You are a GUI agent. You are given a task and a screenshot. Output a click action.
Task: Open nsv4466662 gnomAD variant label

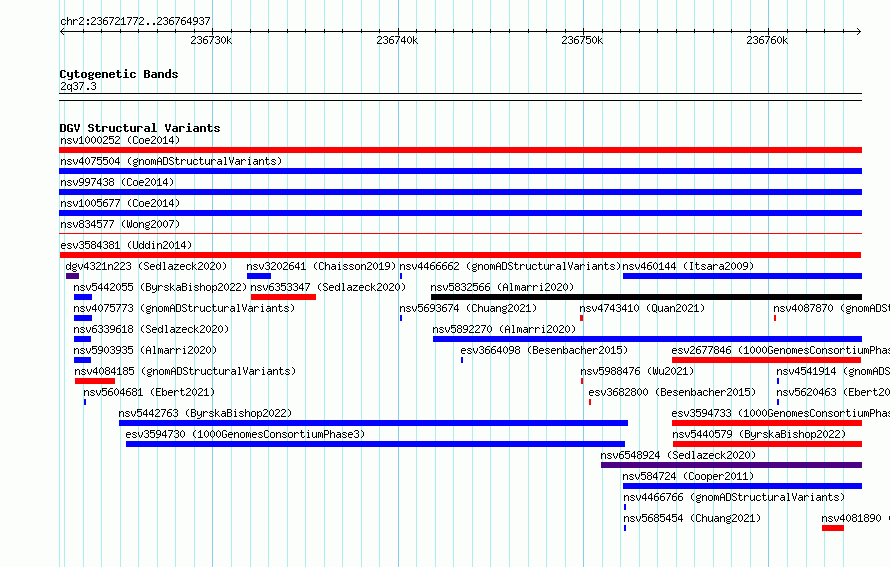[x=510, y=266]
